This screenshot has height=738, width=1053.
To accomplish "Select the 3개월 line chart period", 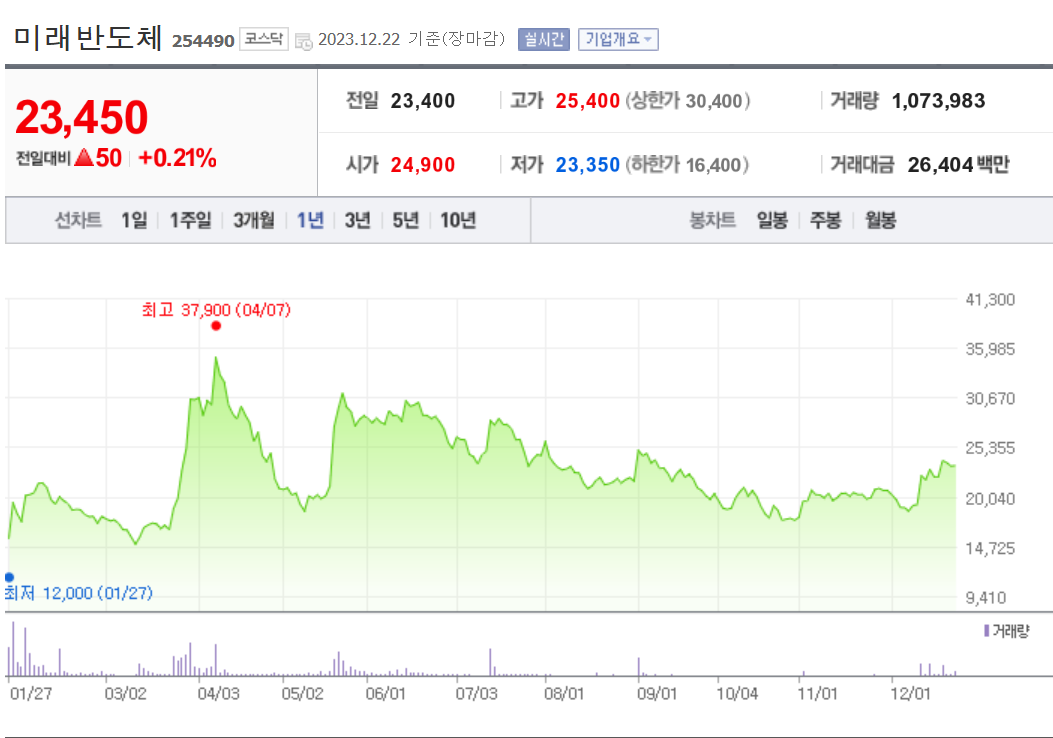I will coord(254,220).
